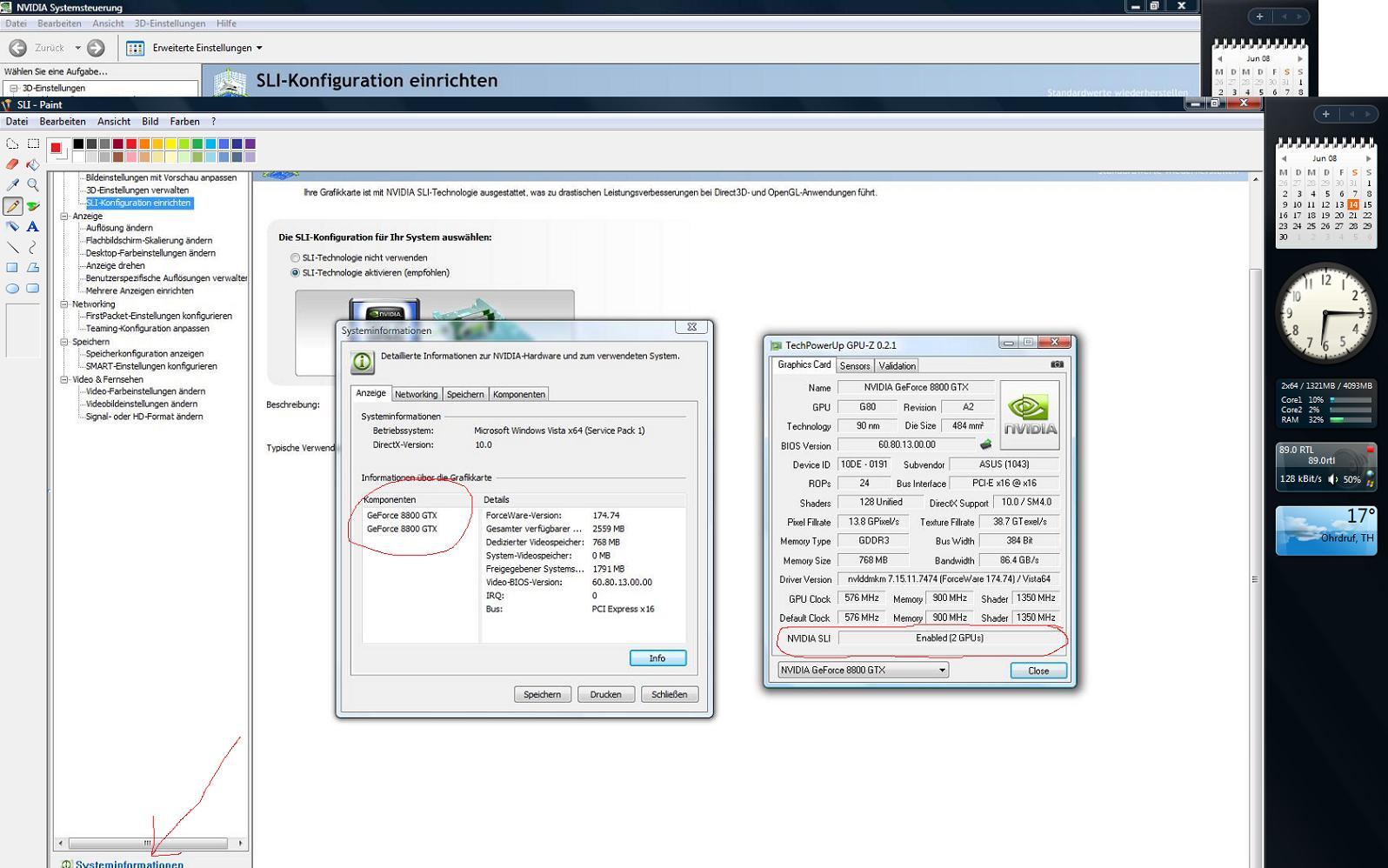Pick the Text tool with the letter A
This screenshot has height=868, width=1388.
[33, 226]
